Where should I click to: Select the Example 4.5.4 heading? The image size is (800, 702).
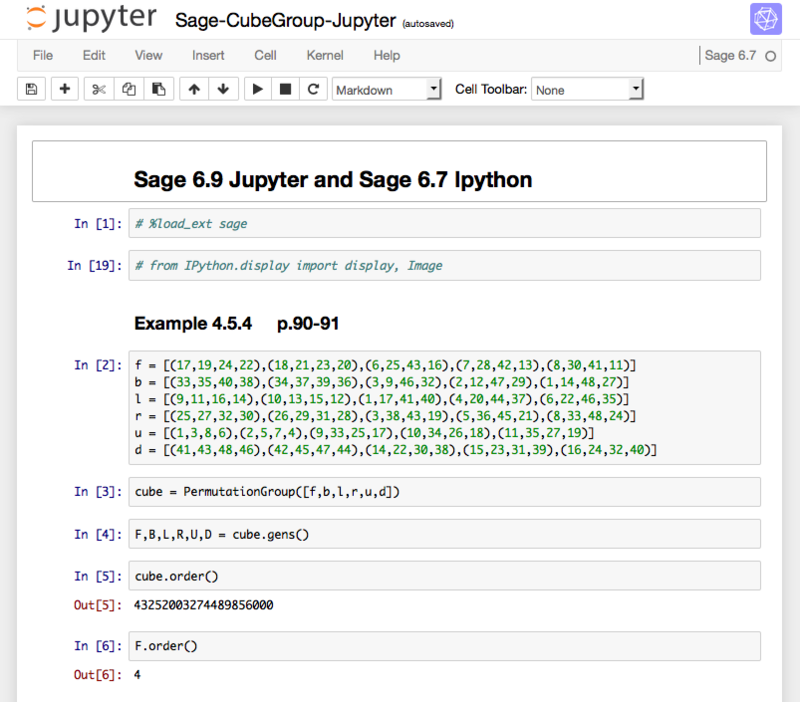click(236, 323)
